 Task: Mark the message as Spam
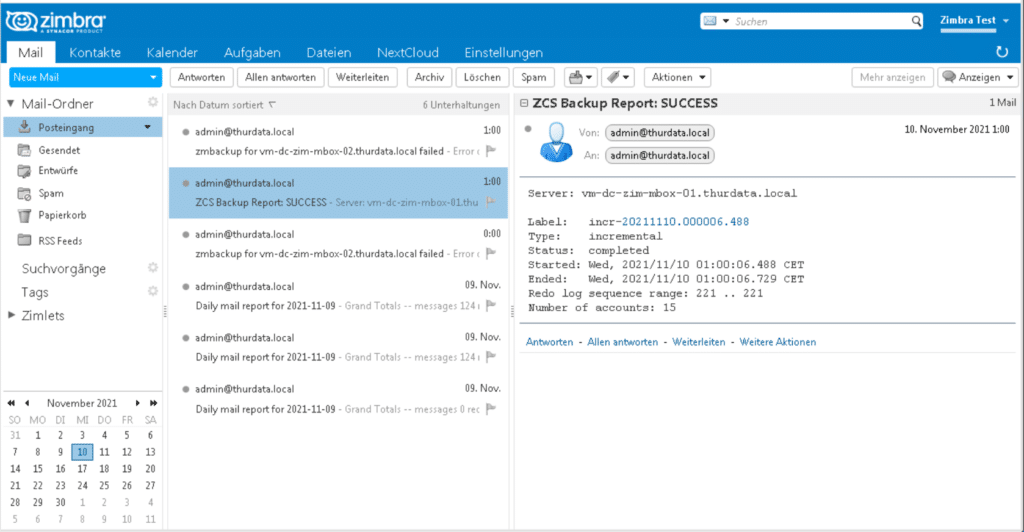point(534,77)
